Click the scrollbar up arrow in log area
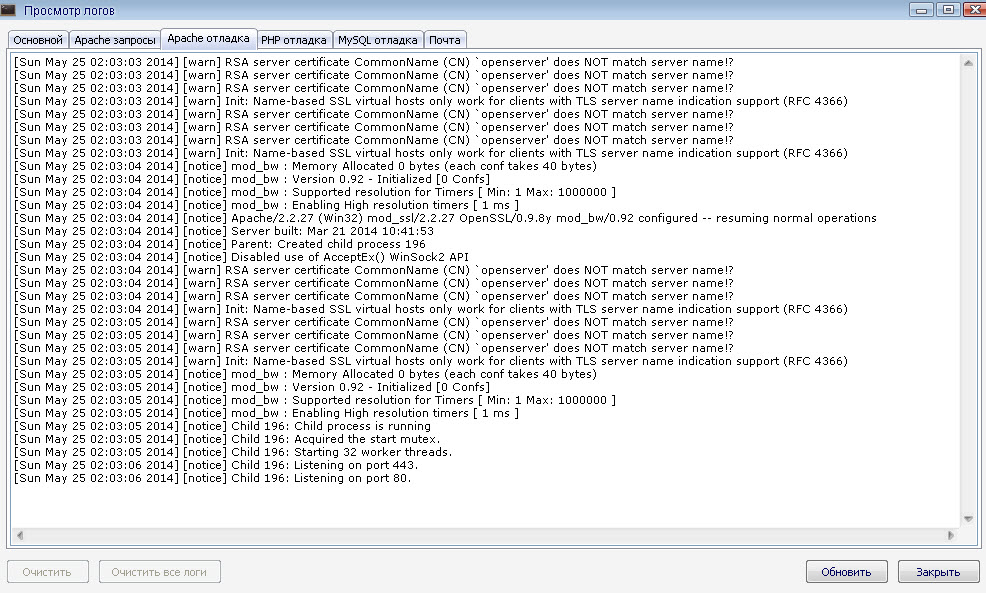This screenshot has height=593, width=986. point(967,62)
